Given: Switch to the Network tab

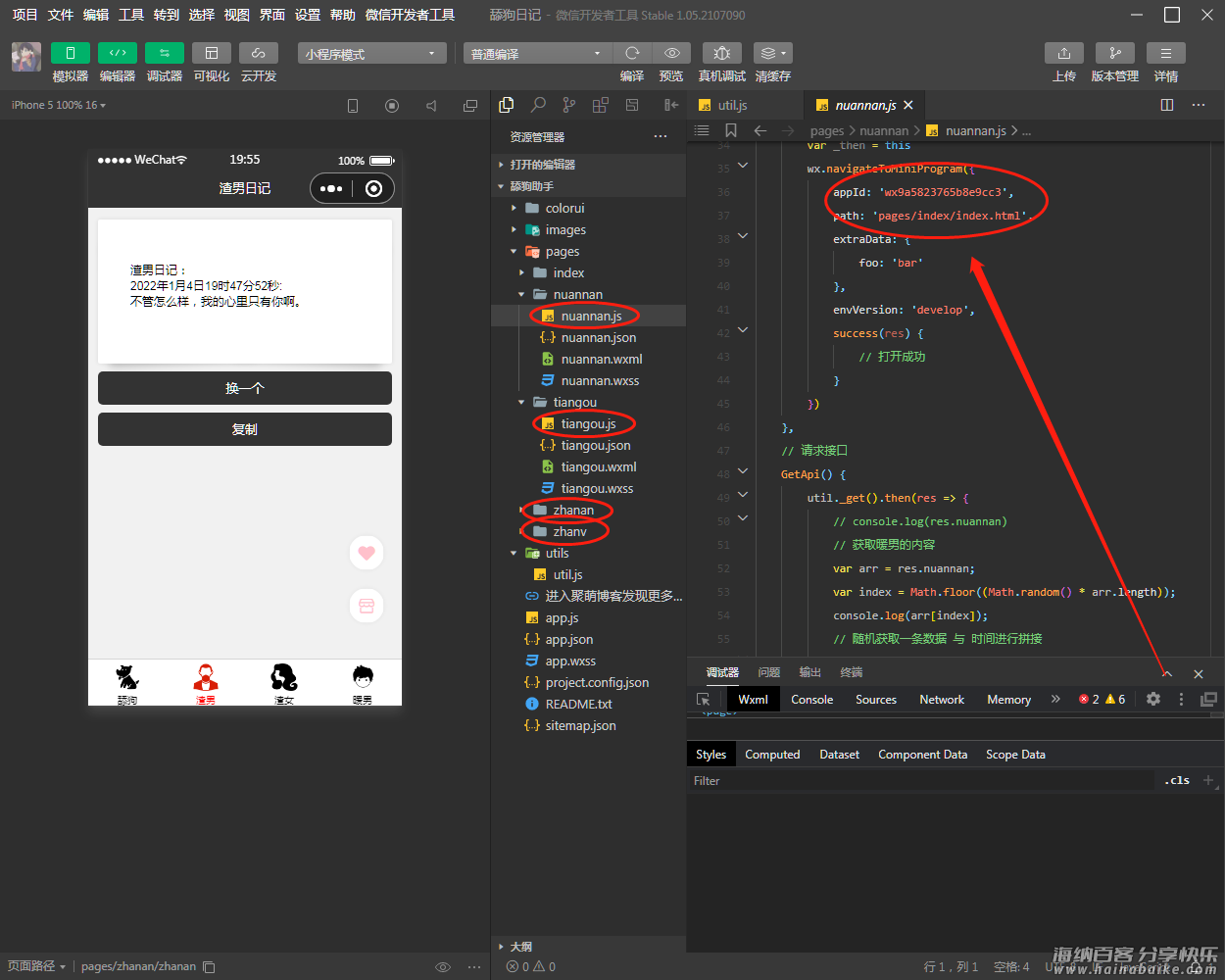Looking at the screenshot, I should click(x=942, y=700).
